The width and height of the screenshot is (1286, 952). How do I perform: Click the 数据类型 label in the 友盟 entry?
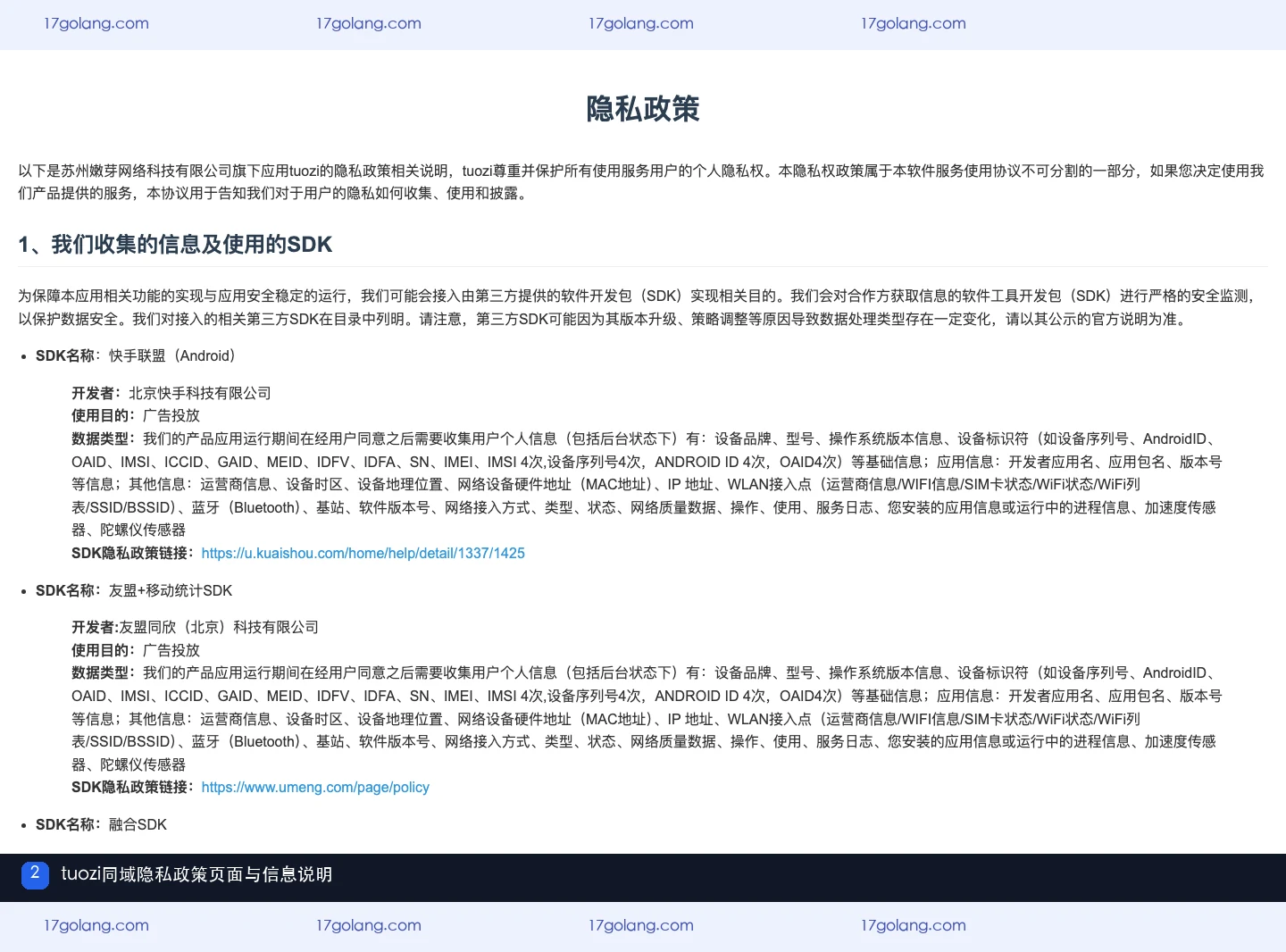coord(104,672)
